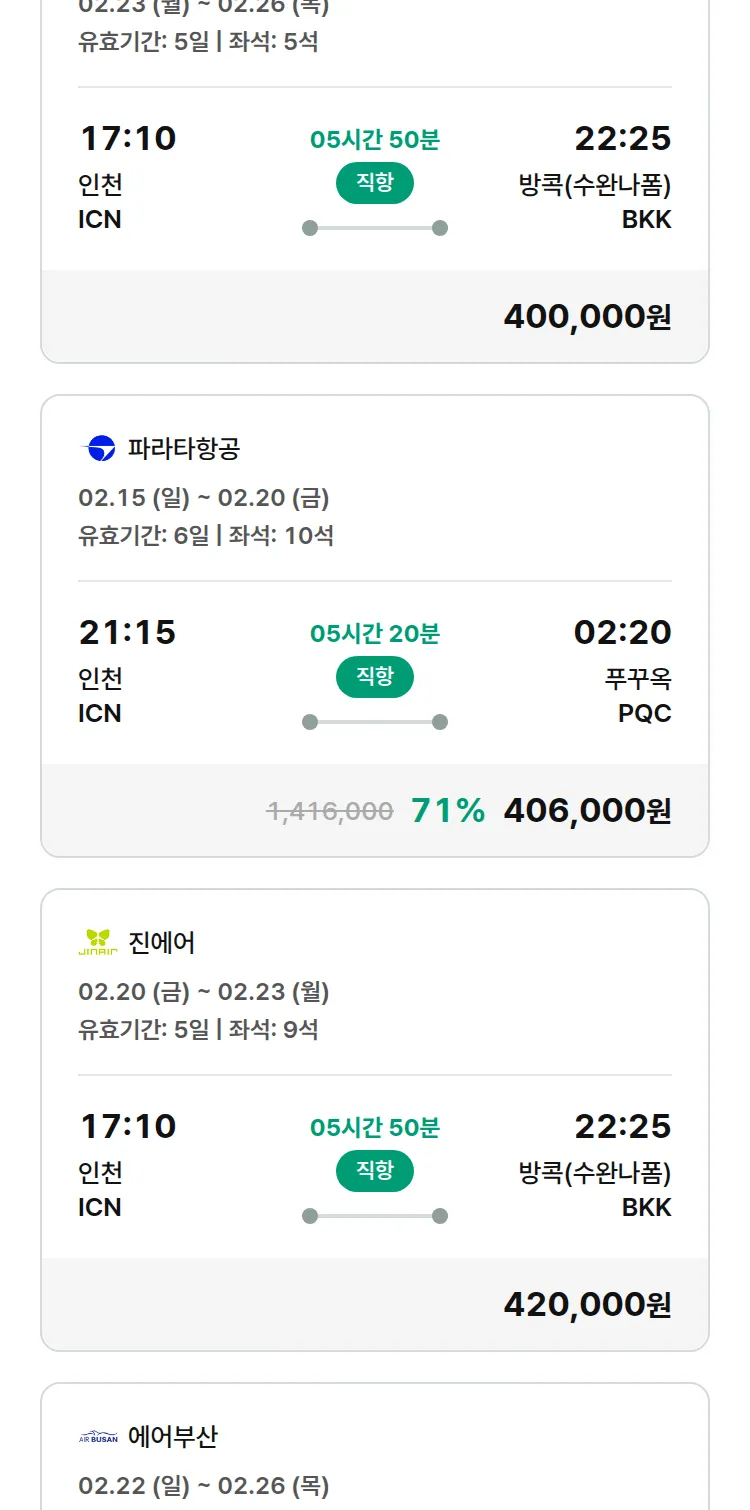The width and height of the screenshot is (750, 1510).
Task: Click the crossed-out 1,416,000 original price
Action: pos(330,811)
